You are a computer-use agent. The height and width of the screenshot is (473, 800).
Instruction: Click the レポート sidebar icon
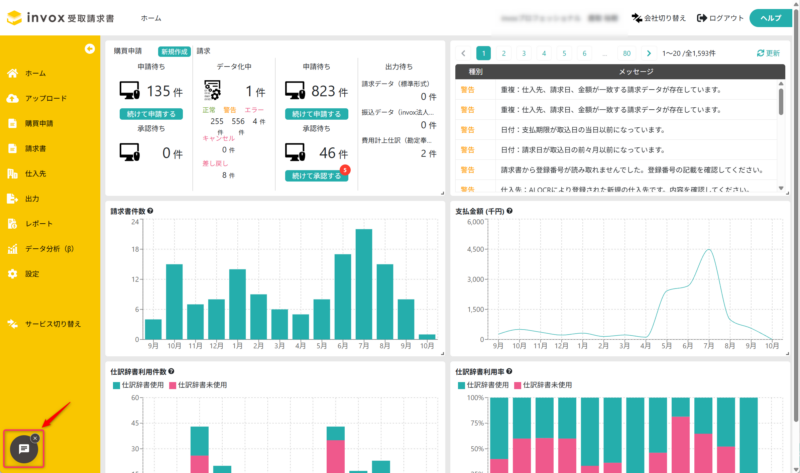(x=12, y=223)
